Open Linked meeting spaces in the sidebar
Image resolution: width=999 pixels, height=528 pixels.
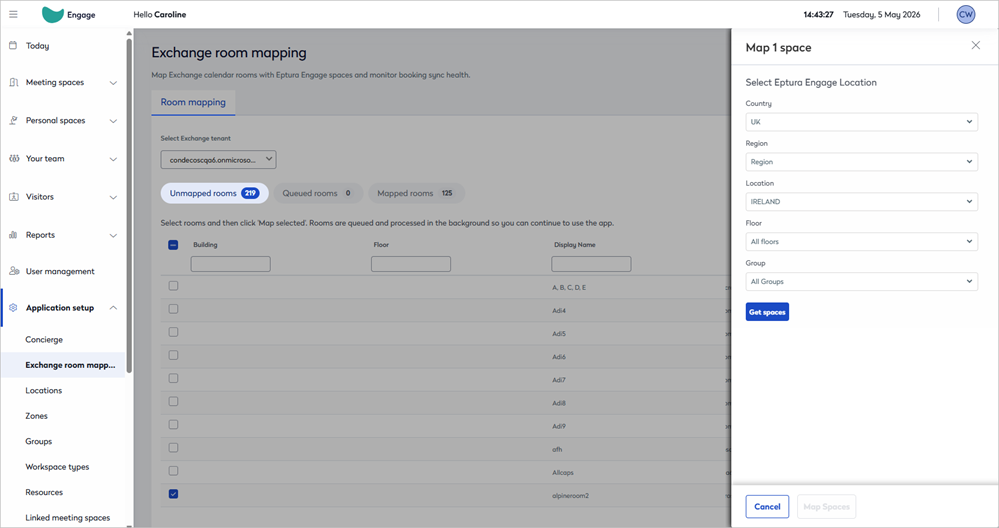(68, 518)
